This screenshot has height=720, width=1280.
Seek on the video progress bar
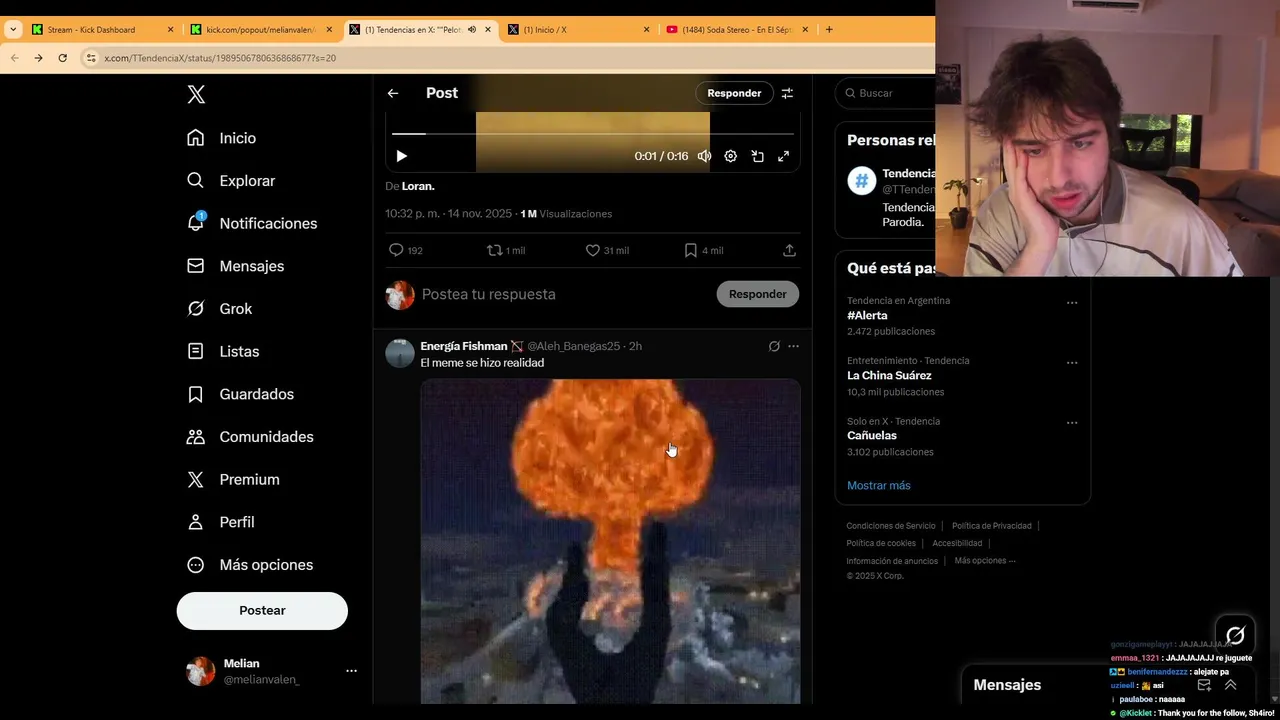[x=593, y=133]
